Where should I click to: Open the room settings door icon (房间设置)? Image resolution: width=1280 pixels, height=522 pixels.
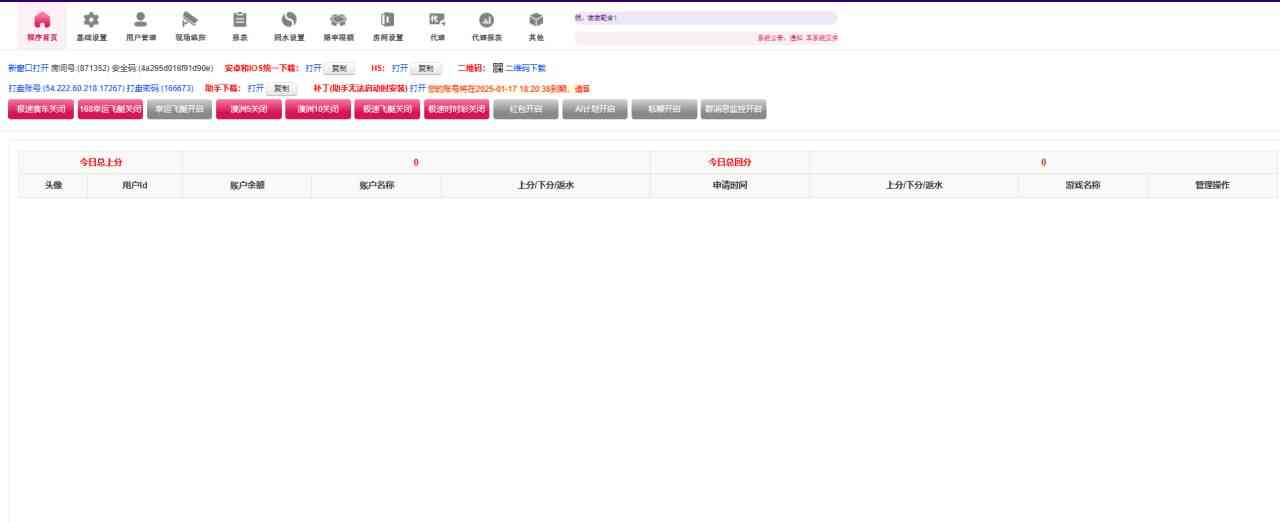tap(388, 20)
